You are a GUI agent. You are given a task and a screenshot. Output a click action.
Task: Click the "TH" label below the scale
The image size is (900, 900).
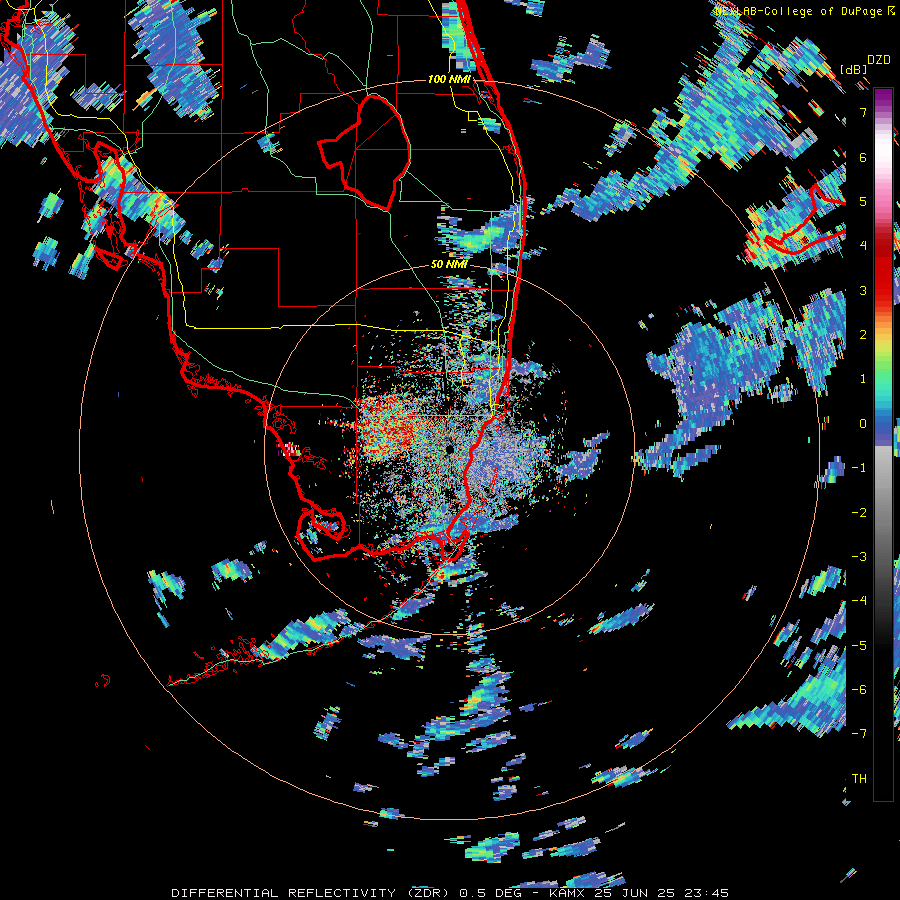coord(859,779)
